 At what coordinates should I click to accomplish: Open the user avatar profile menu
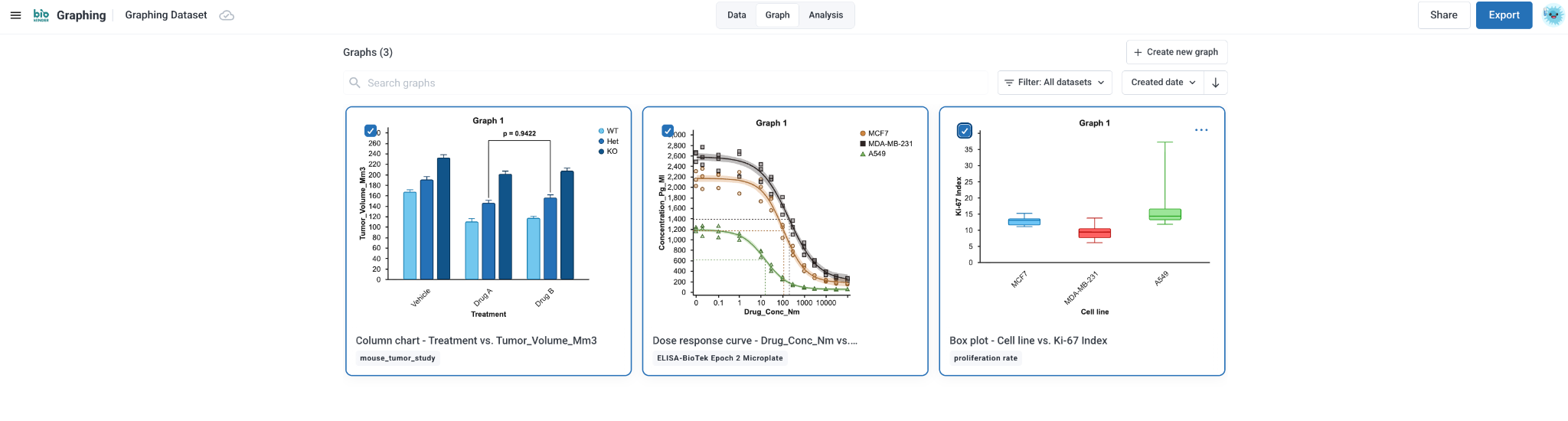point(1553,15)
